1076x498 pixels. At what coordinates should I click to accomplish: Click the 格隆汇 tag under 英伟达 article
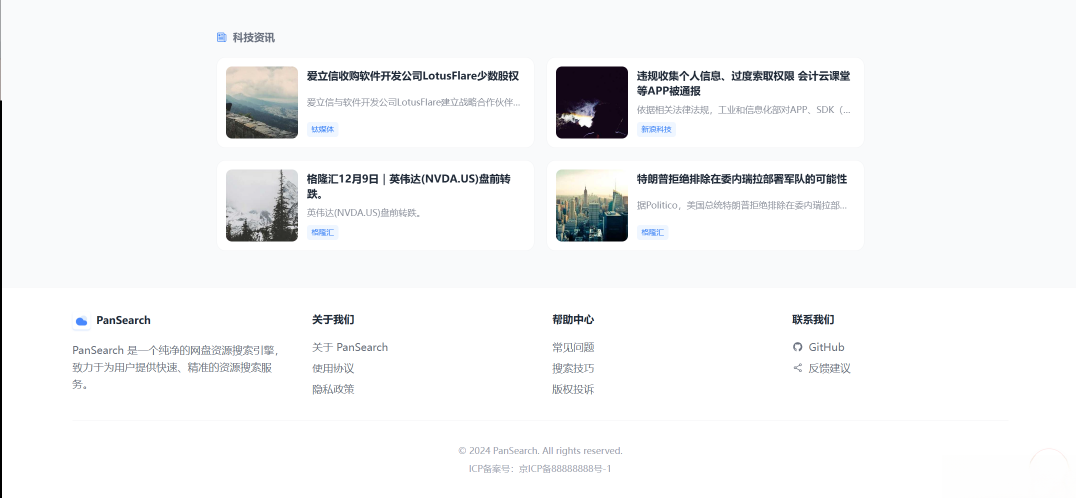[323, 232]
